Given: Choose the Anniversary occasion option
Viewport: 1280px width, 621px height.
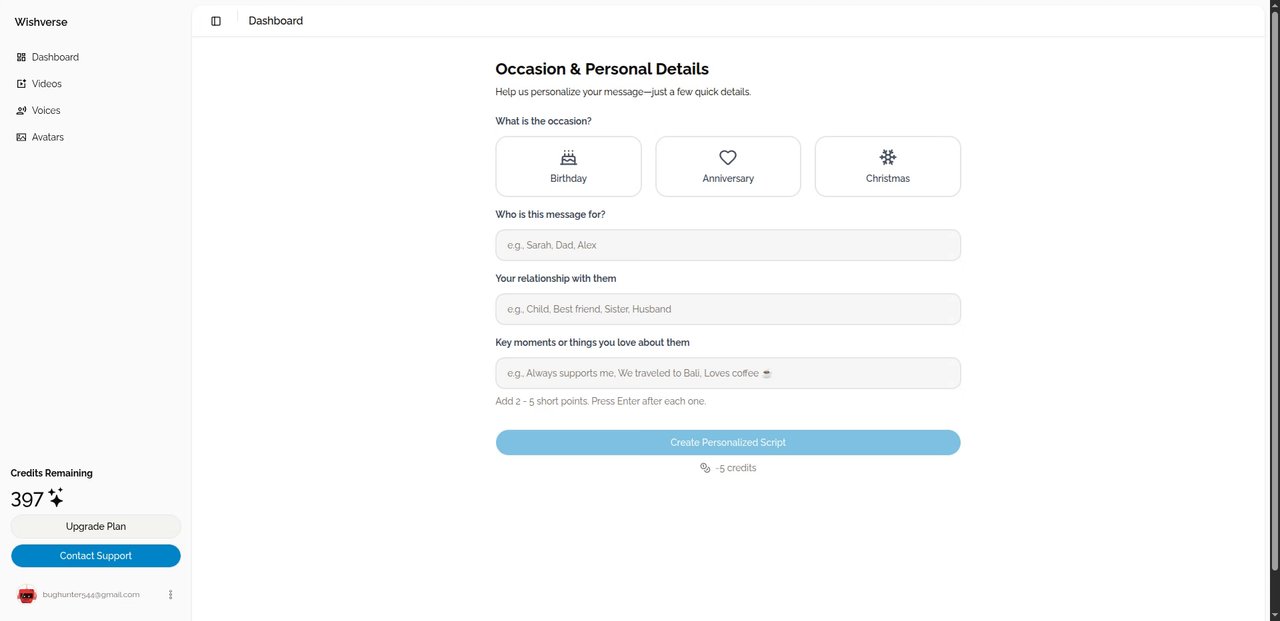Looking at the screenshot, I should click(x=728, y=167).
